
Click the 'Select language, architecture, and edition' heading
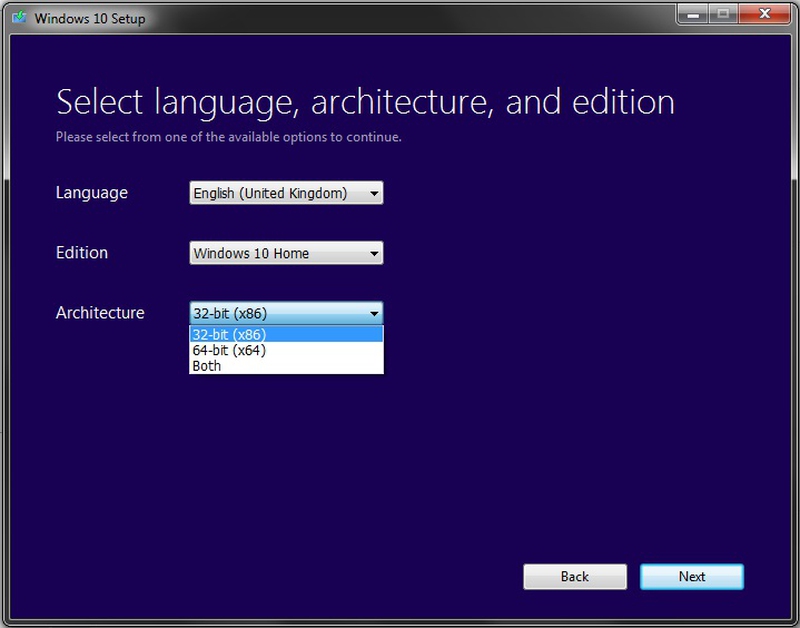(x=365, y=102)
